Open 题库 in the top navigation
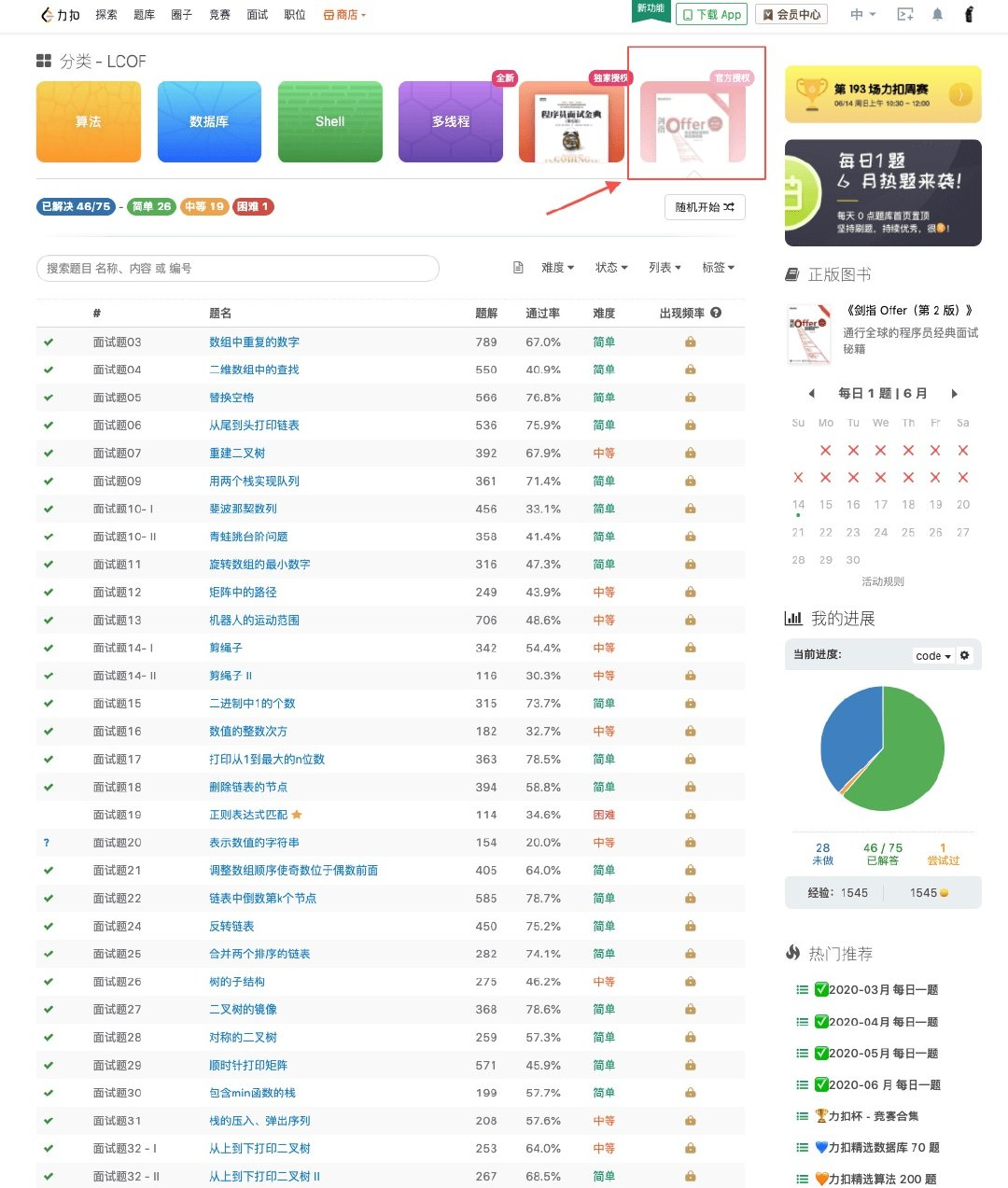Screen dimensions: 1008x1188 tap(144, 15)
